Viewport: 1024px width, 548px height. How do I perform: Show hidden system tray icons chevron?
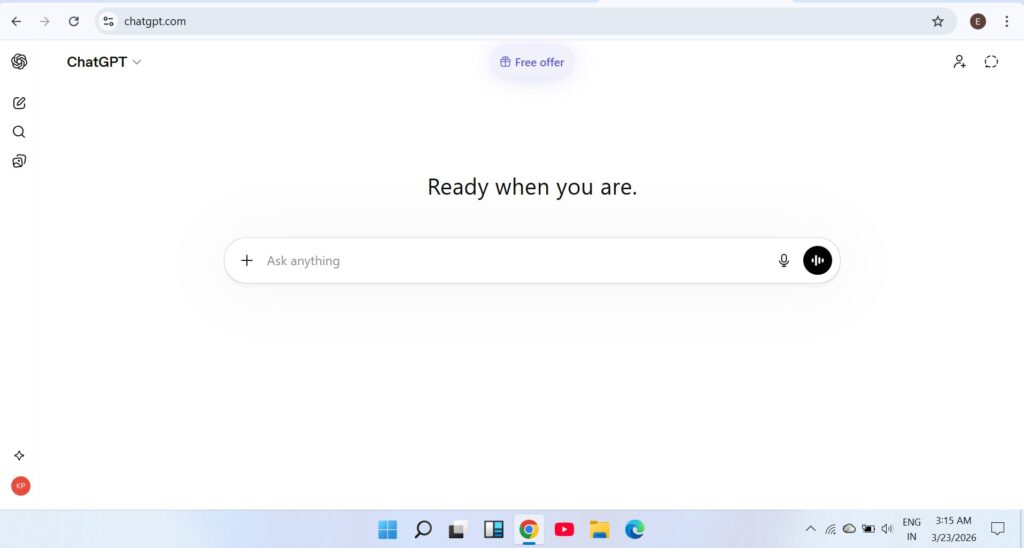[x=810, y=529]
